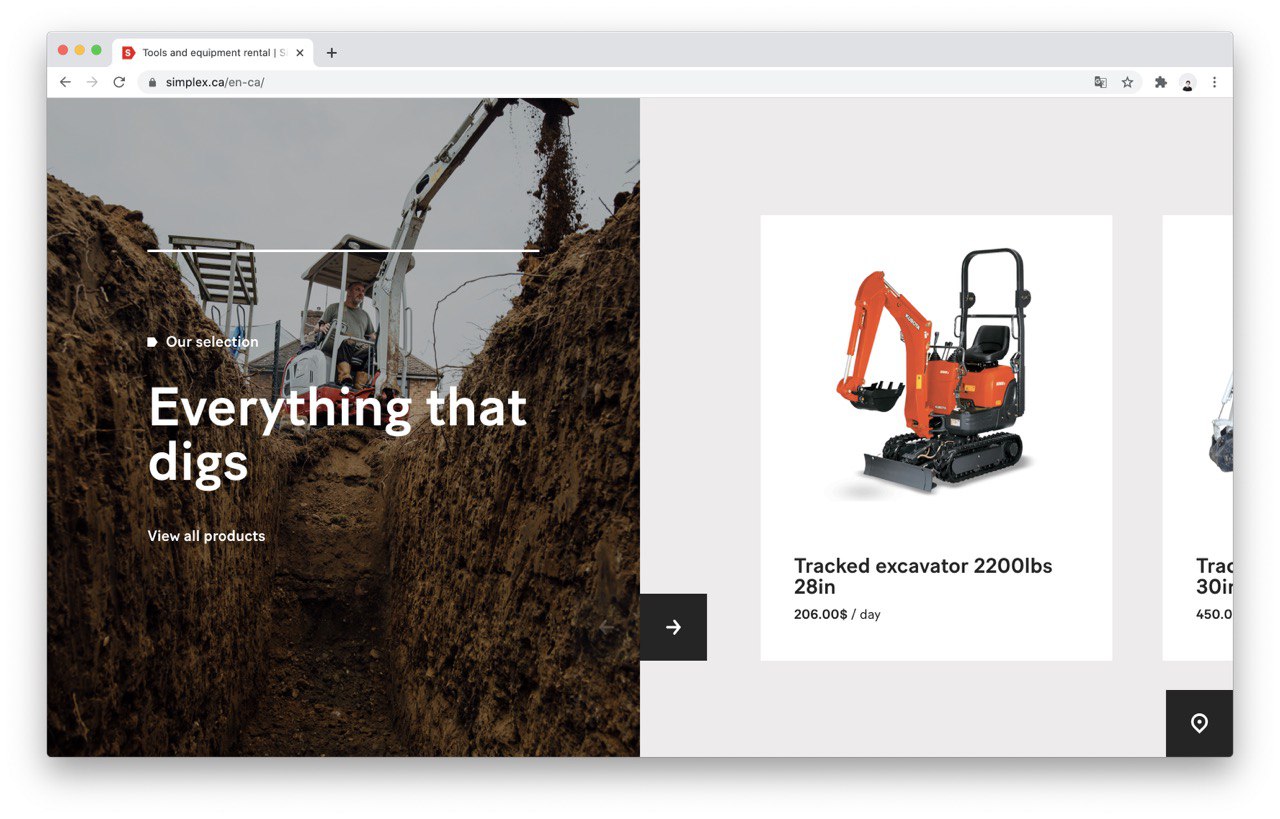This screenshot has width=1280, height=819.
Task: Open the Tracked excavator 2200lbs 28in title
Action: point(923,576)
